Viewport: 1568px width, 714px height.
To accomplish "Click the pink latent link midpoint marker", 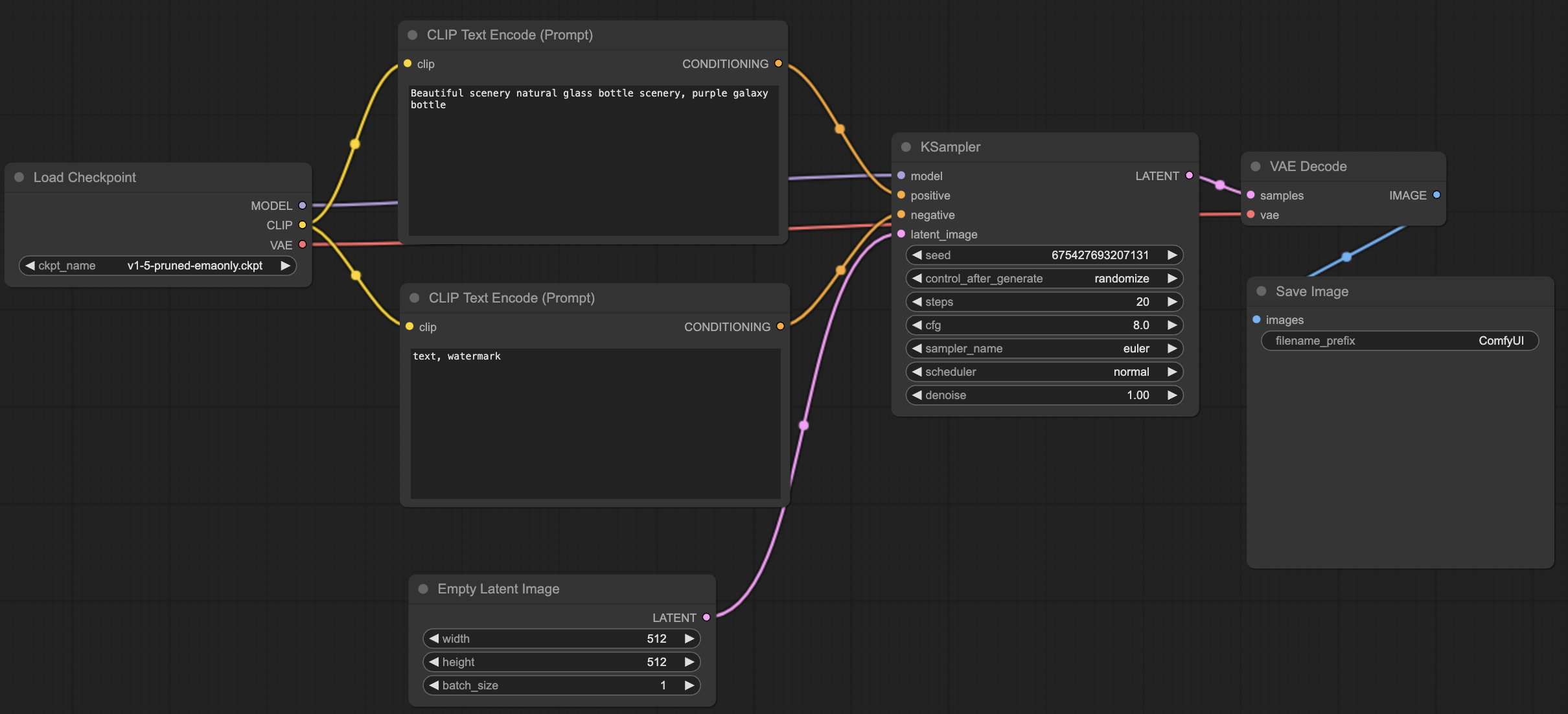I will tap(804, 426).
